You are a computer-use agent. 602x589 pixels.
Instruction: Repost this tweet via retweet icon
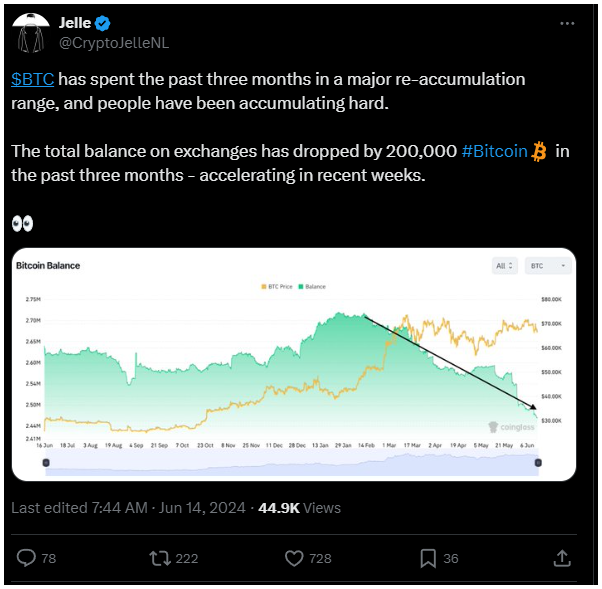[160, 557]
